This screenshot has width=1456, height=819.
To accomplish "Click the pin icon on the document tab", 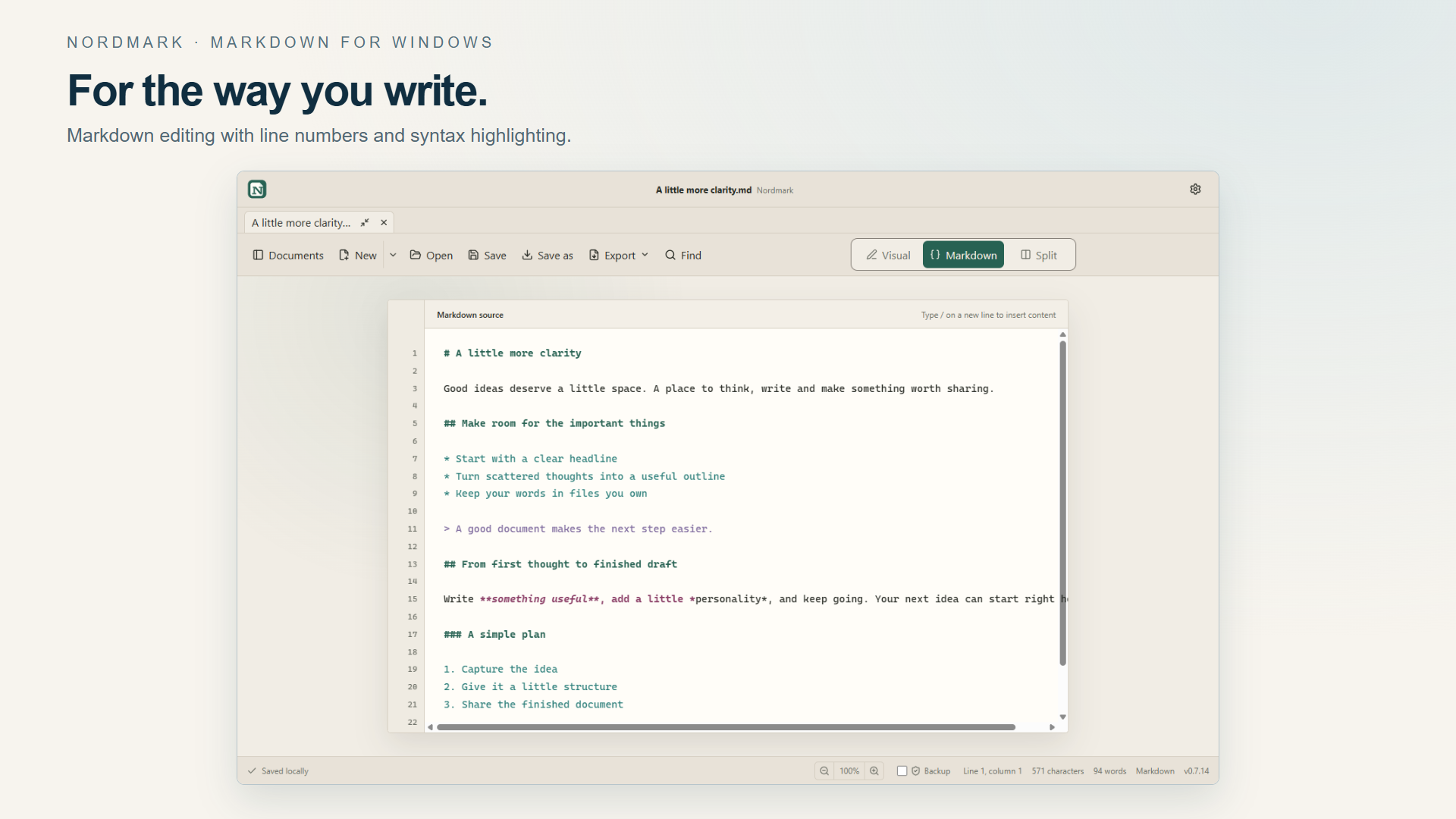I will pos(365,223).
